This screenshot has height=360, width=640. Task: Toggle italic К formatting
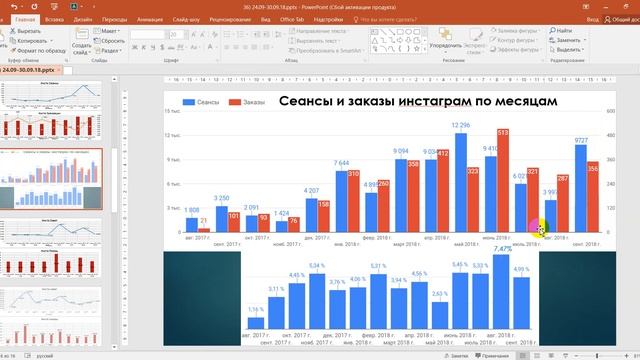pos(144,47)
